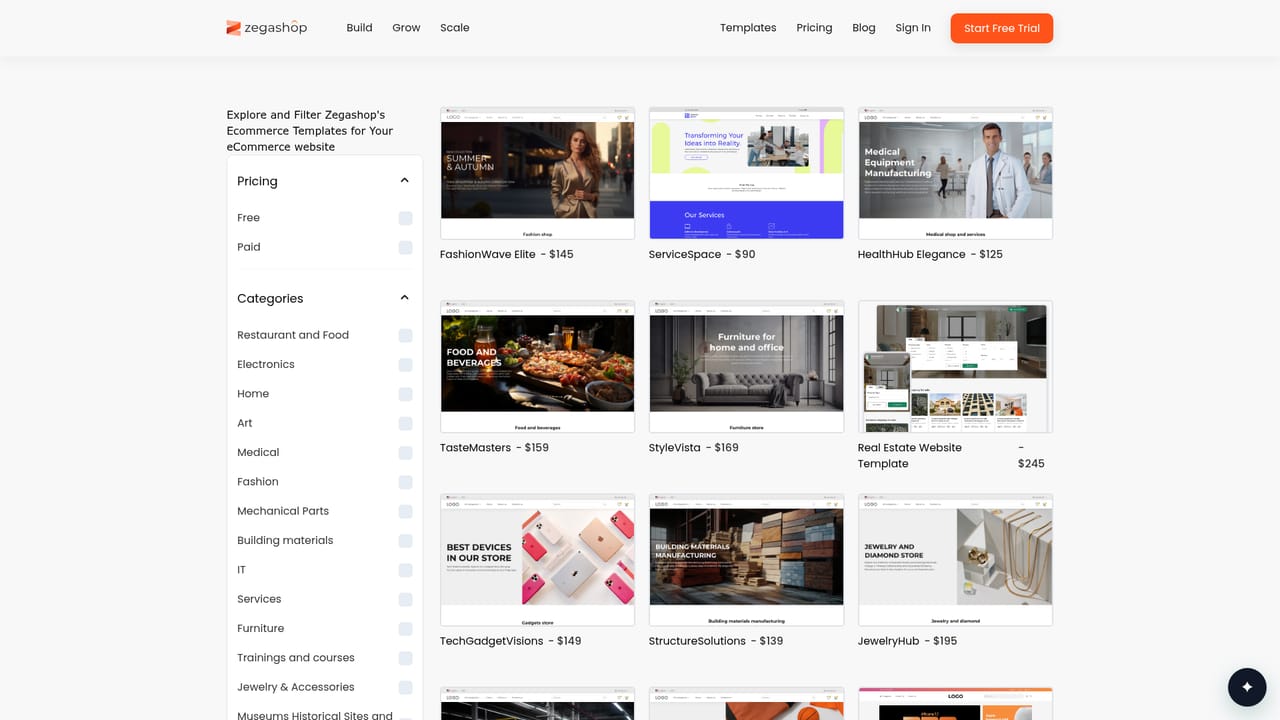Check the Electronics category box
1280x720 pixels.
pos(405,365)
